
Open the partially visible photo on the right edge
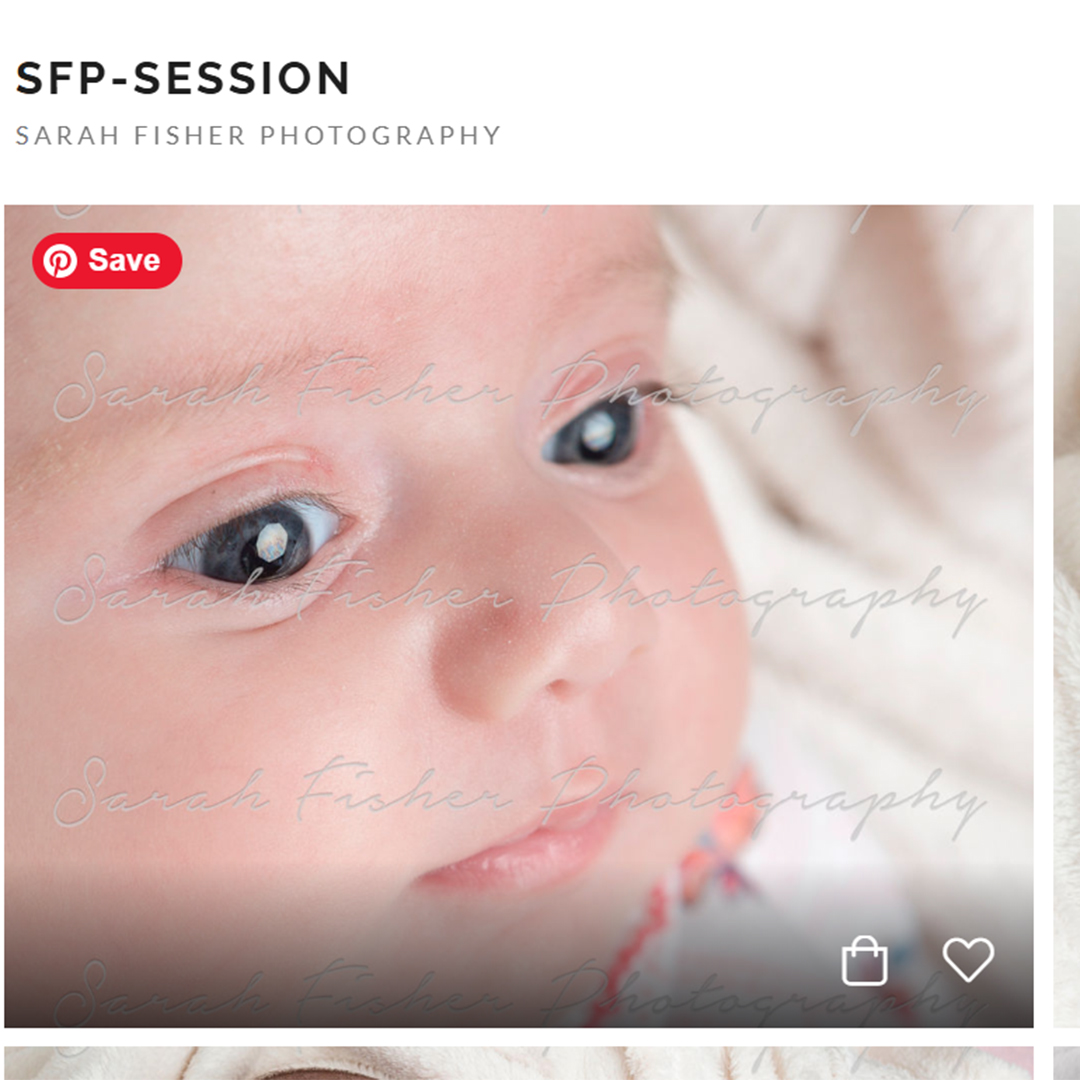coord(1067,615)
